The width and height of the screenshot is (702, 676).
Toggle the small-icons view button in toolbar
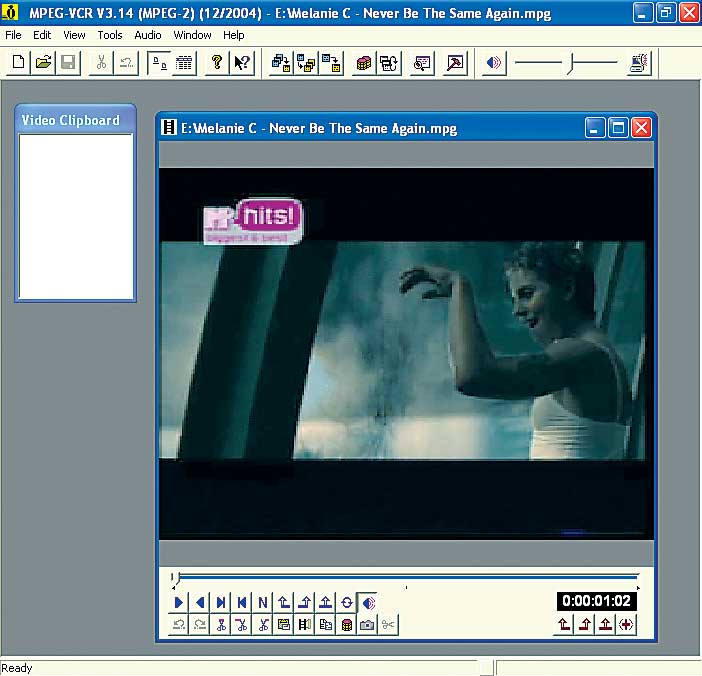159,63
